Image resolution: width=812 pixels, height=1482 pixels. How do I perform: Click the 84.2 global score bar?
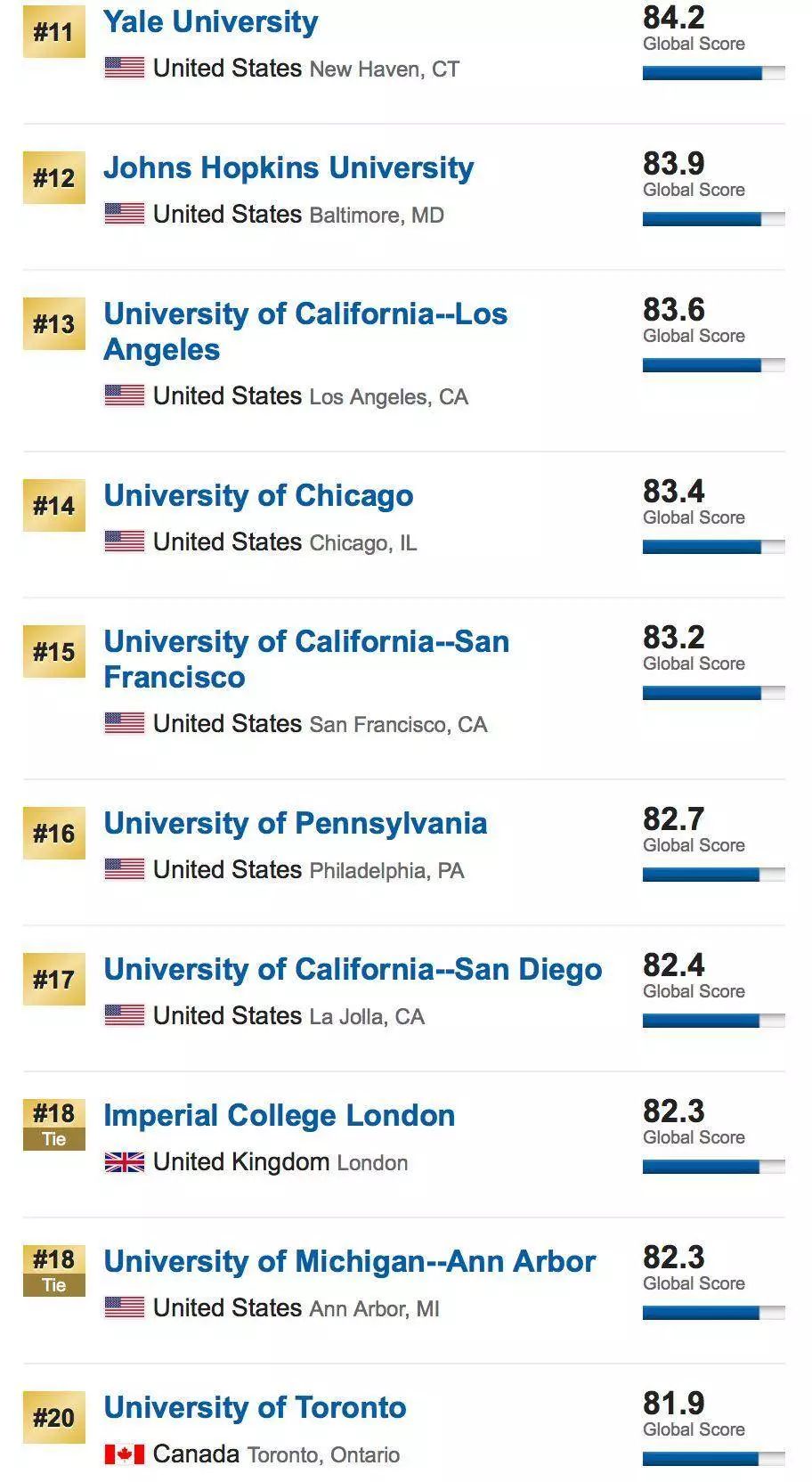(x=713, y=73)
